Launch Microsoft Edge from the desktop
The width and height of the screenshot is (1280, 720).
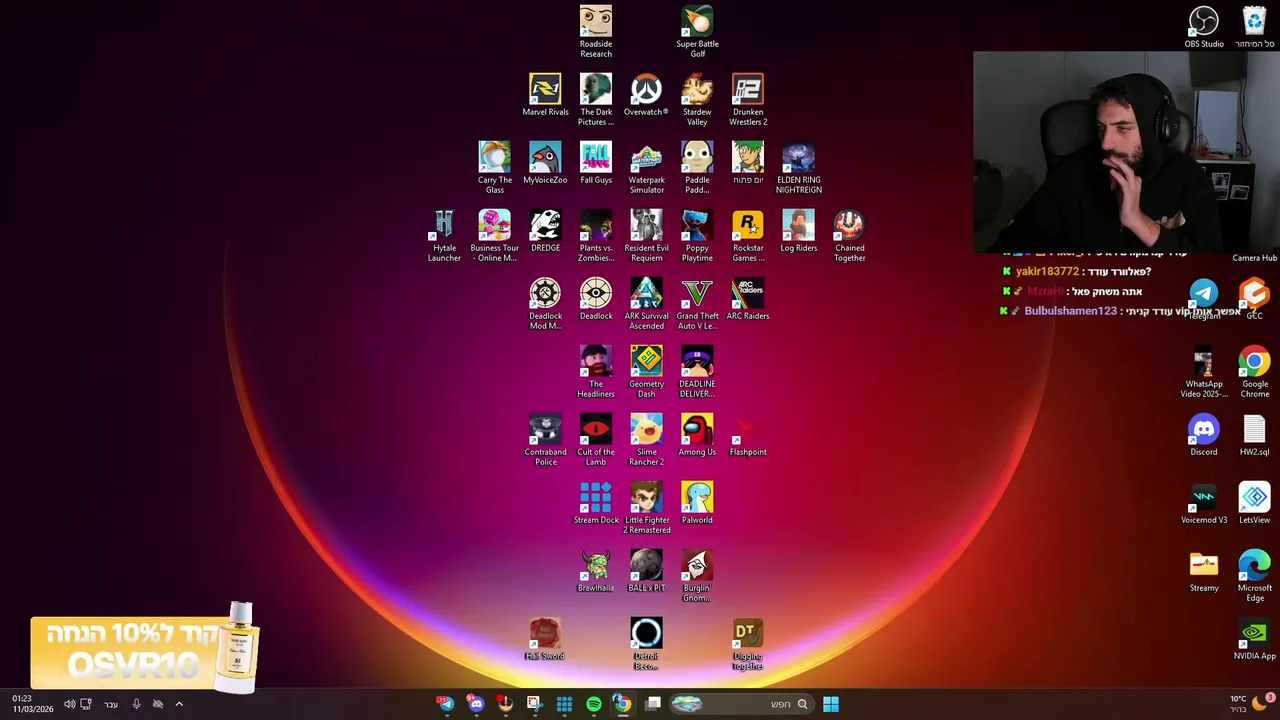(1254, 575)
